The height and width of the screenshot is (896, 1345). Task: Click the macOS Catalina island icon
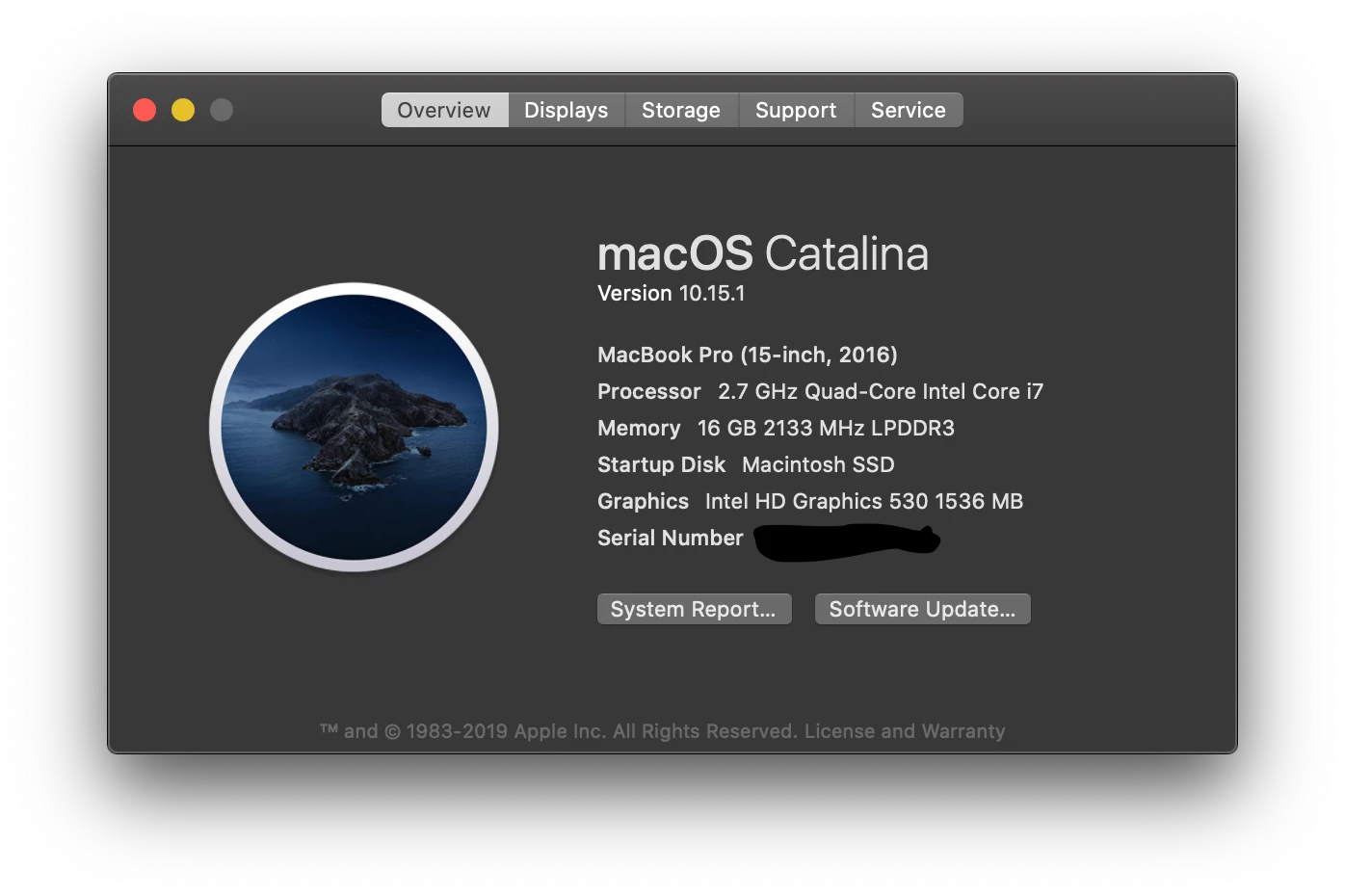pos(354,427)
